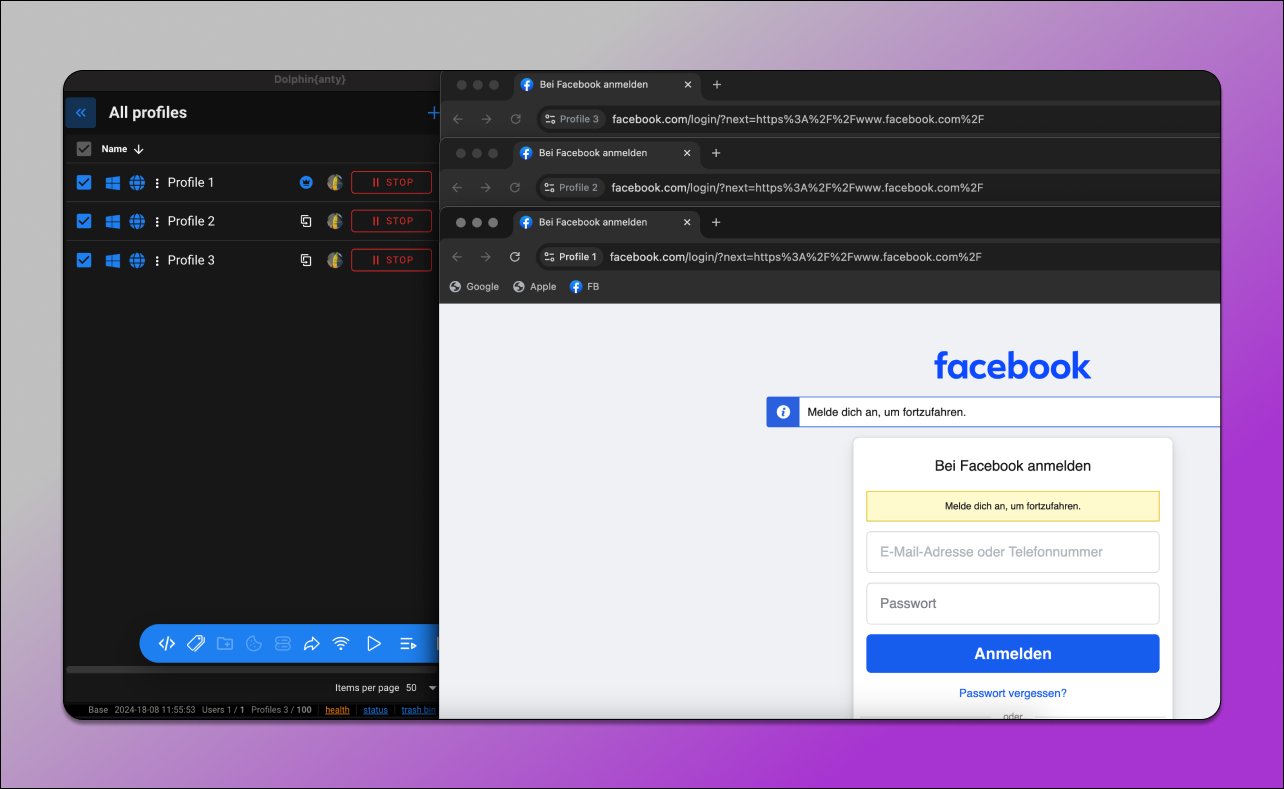Open site settings chip labeled Profile 1
This screenshot has height=789, width=1284.
coord(570,257)
